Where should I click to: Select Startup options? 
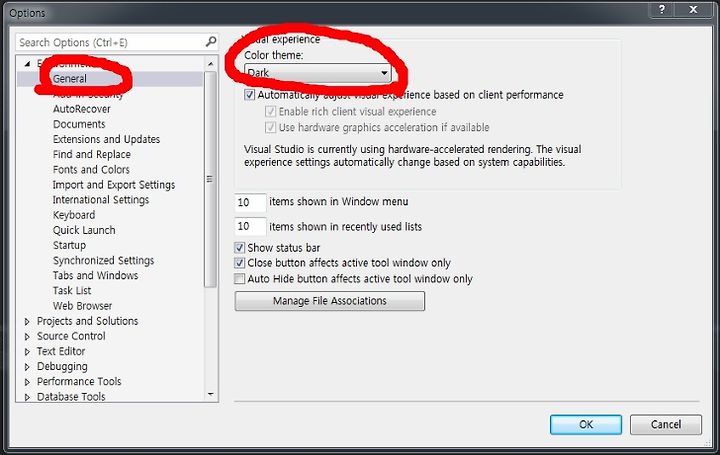(x=69, y=245)
